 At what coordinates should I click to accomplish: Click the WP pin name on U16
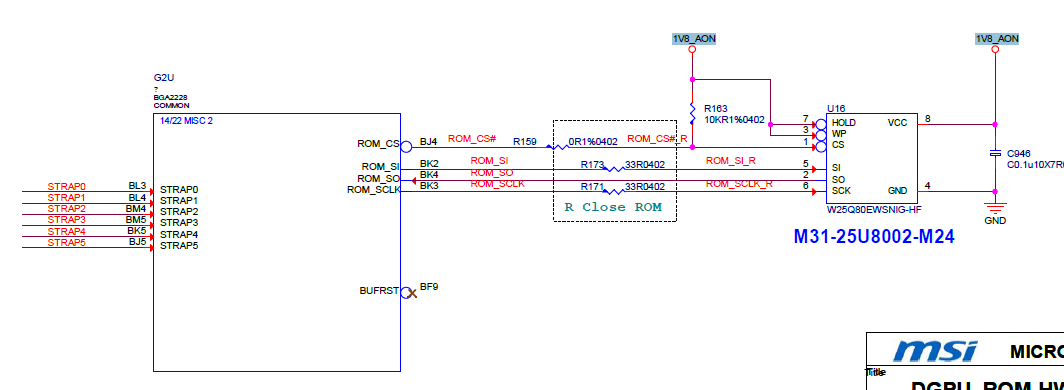pyautogui.click(x=839, y=134)
